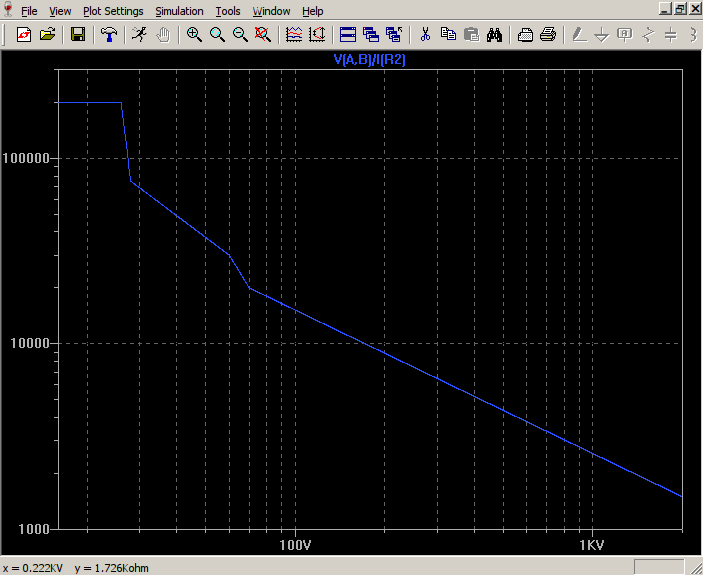
Task: Select the Zoom In magnifier icon
Action: pyautogui.click(x=194, y=35)
